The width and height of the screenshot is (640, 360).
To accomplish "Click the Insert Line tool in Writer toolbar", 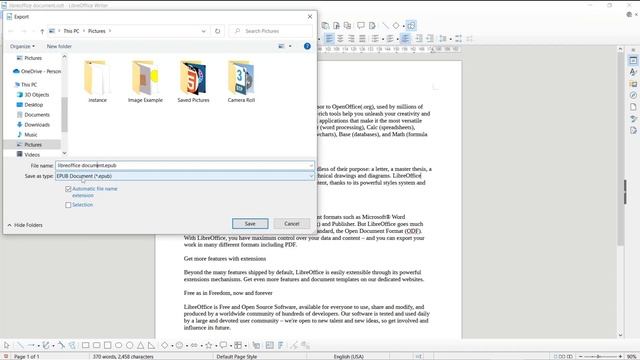I will (386, 26).
